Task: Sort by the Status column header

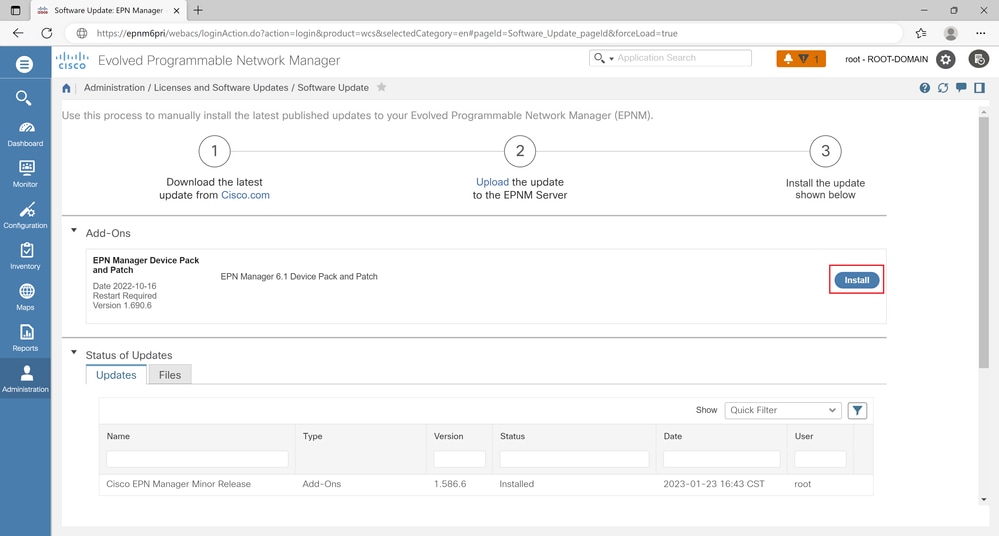Action: (512, 437)
